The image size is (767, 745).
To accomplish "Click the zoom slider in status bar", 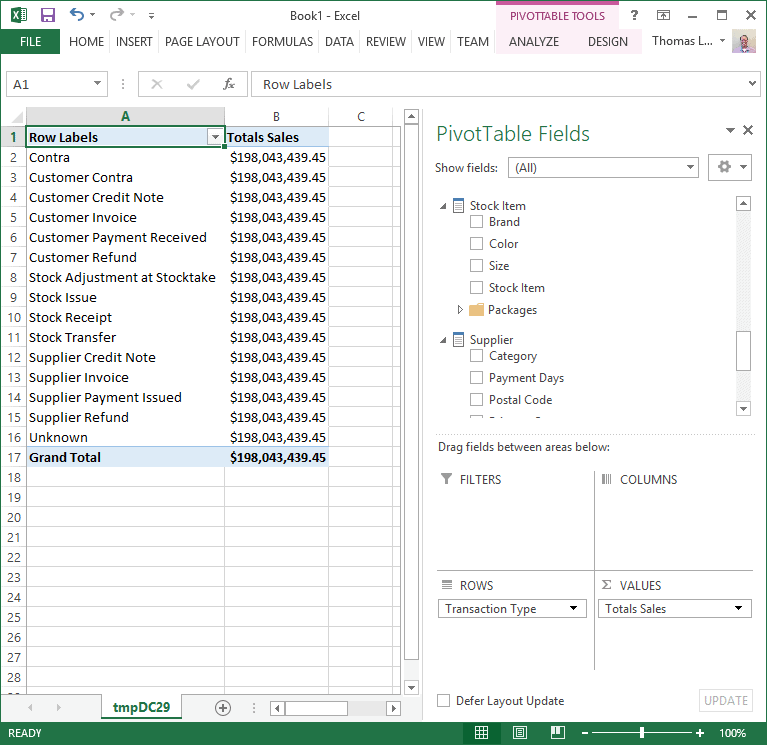I will tap(642, 733).
